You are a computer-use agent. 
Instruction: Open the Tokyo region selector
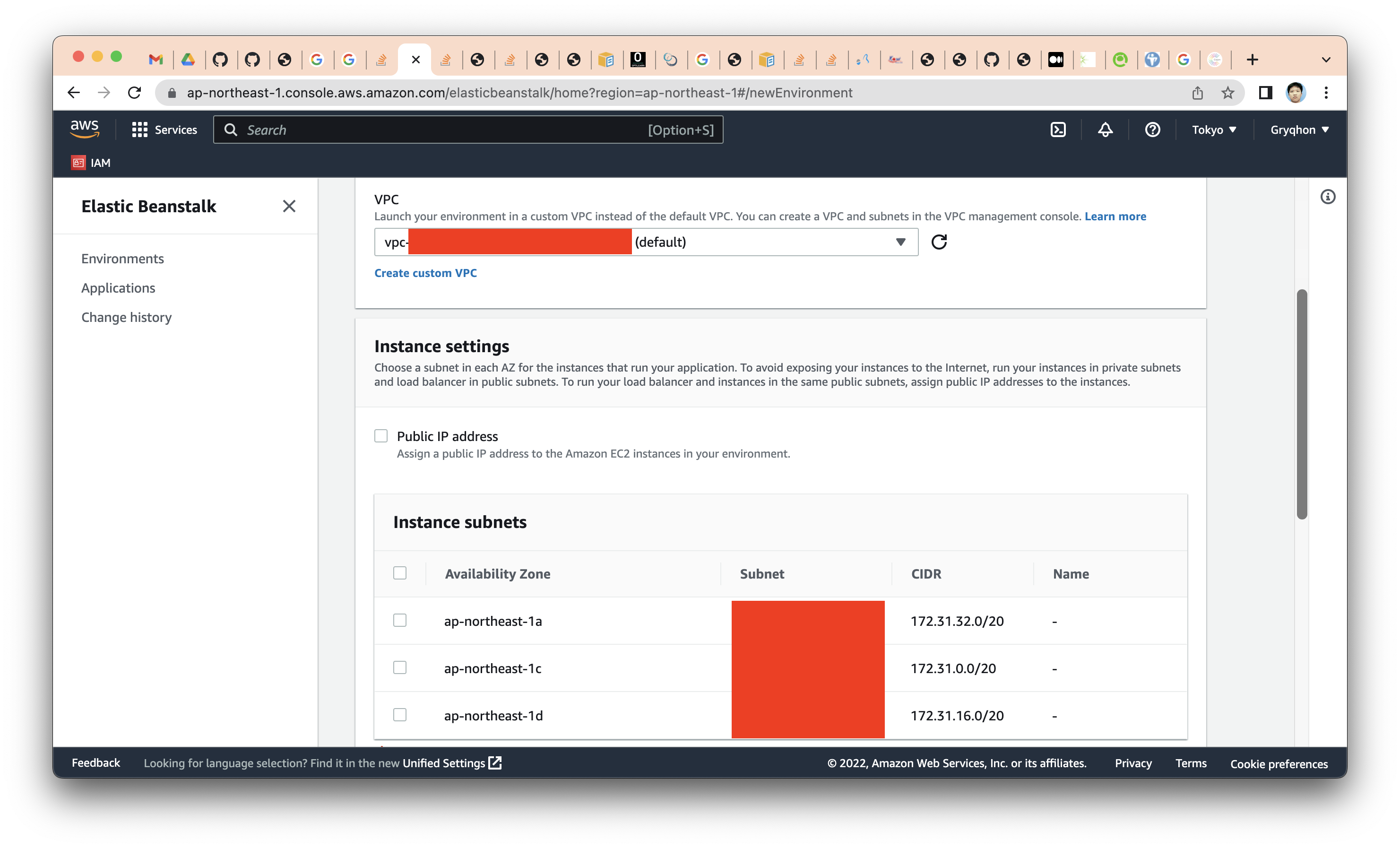coord(1214,130)
